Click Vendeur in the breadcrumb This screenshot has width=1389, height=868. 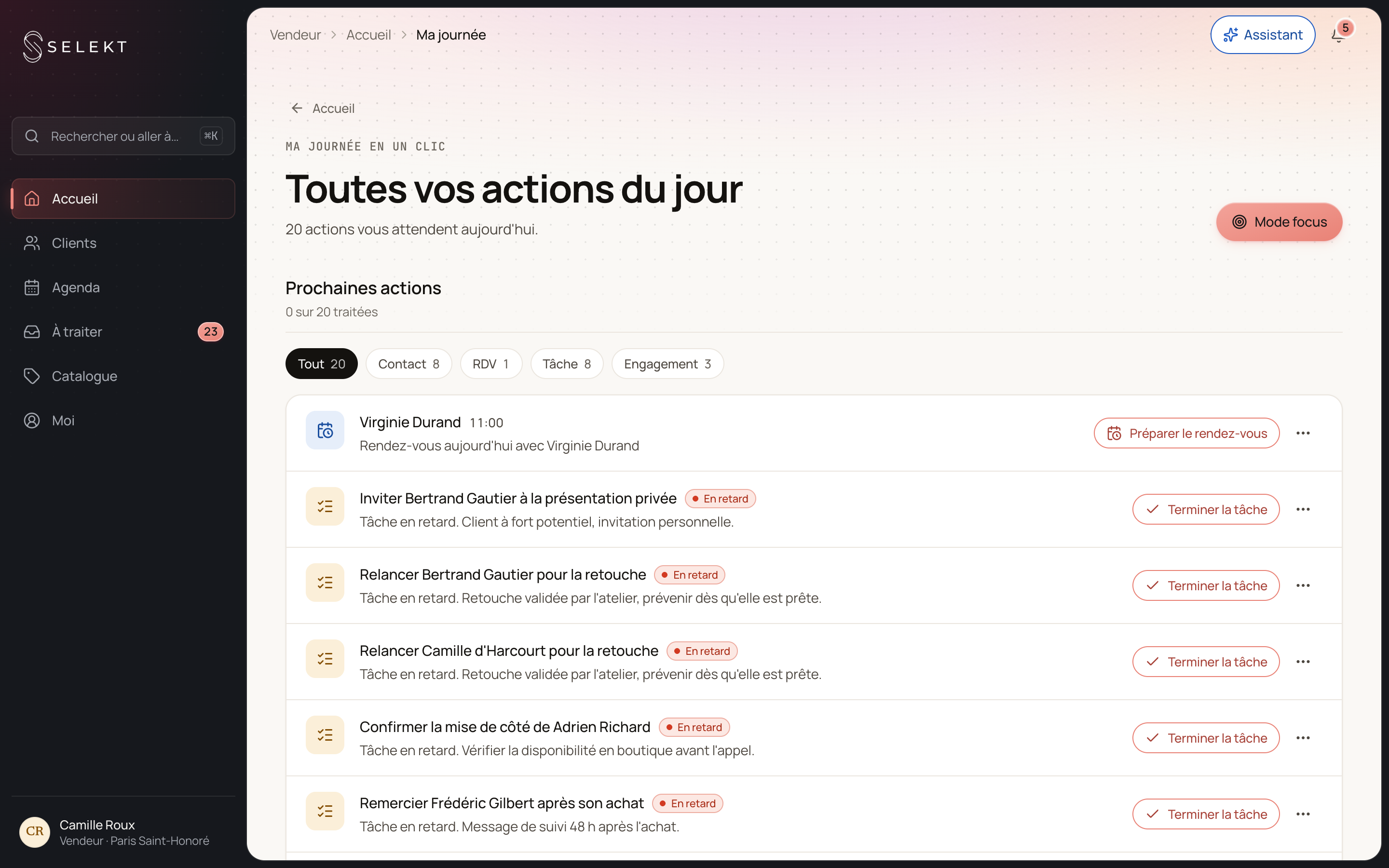[295, 35]
